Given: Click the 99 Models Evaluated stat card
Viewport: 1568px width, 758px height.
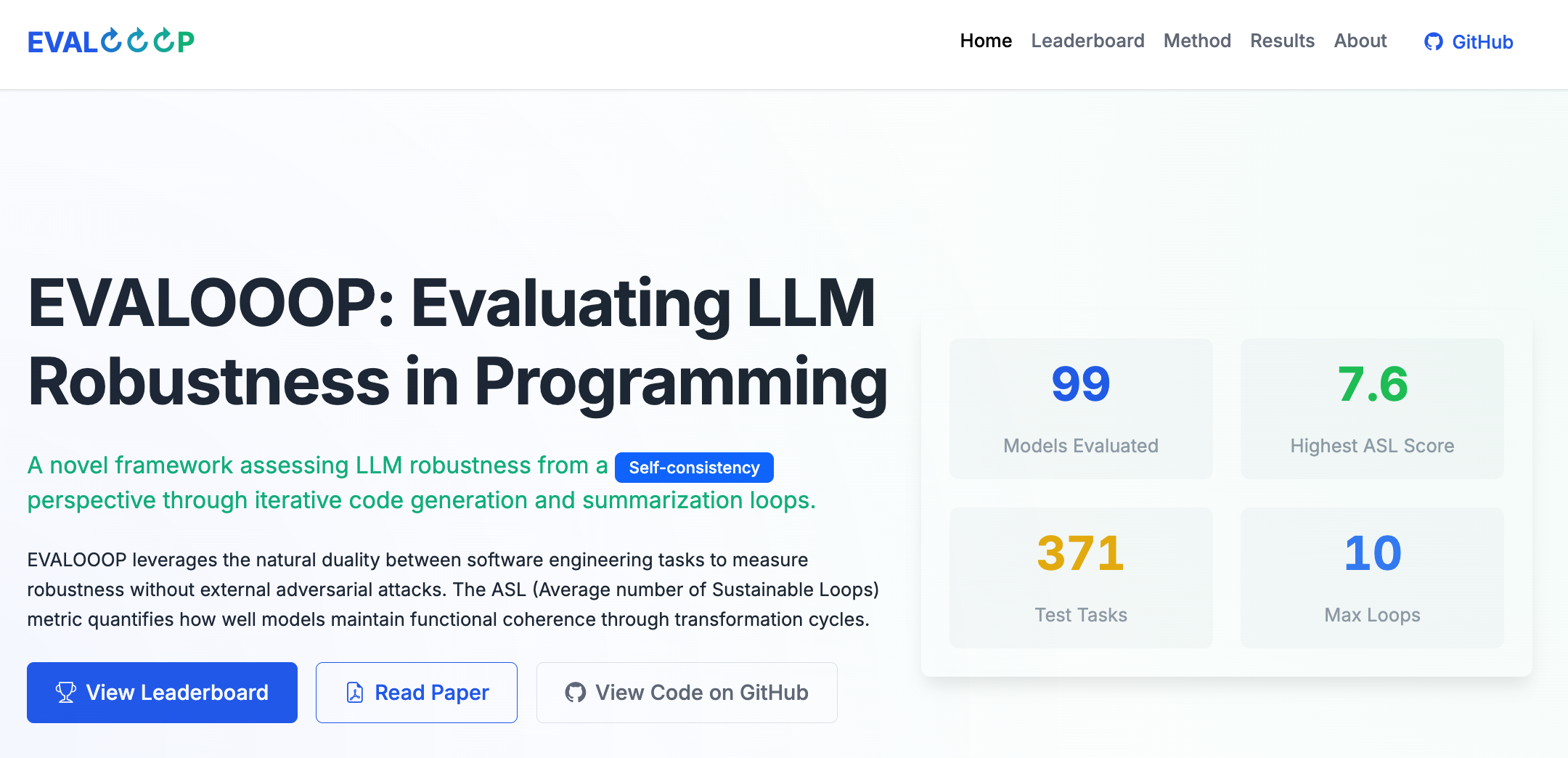Looking at the screenshot, I should [x=1081, y=408].
